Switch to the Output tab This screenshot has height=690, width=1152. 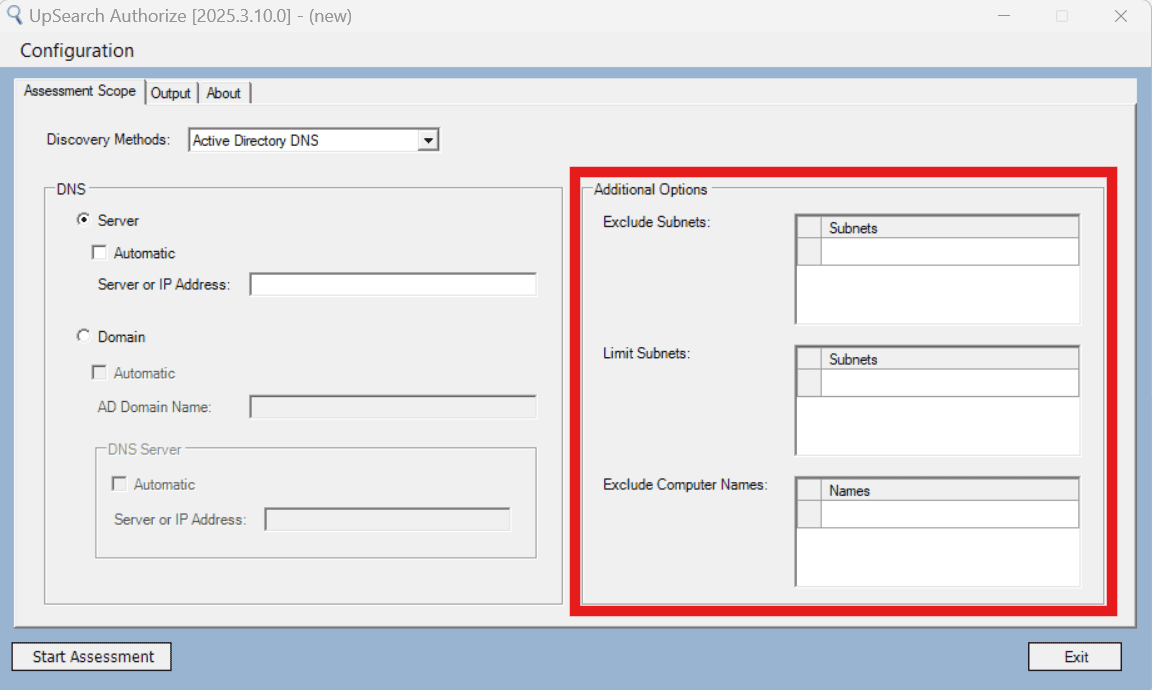point(171,93)
